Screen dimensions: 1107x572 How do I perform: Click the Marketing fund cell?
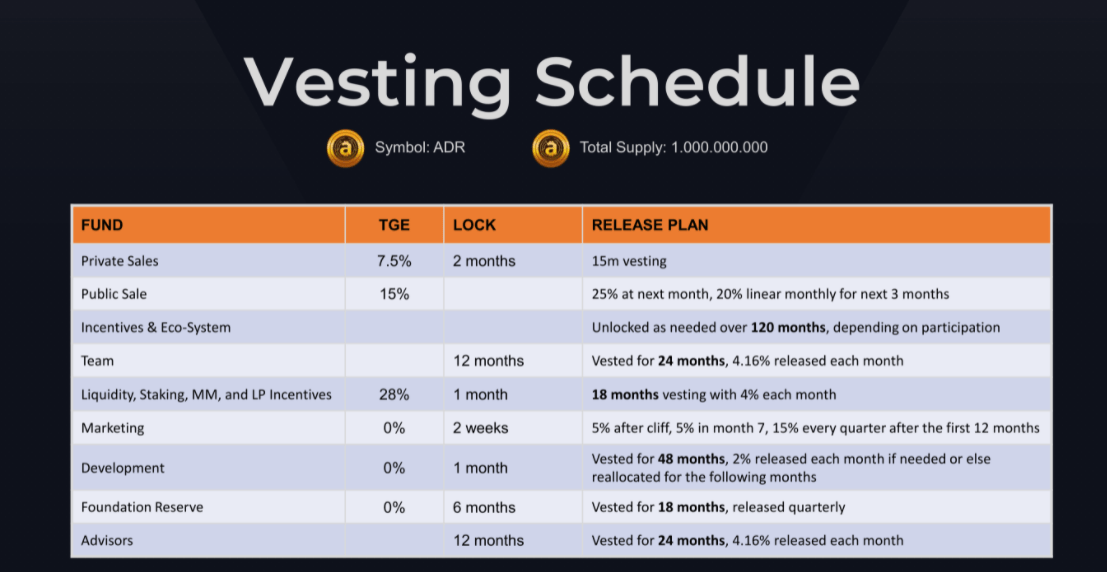pyautogui.click(x=113, y=428)
